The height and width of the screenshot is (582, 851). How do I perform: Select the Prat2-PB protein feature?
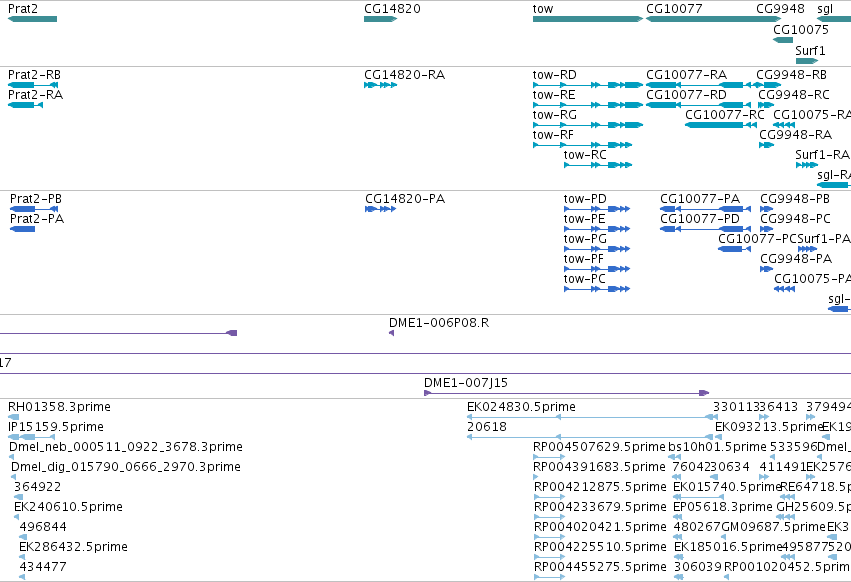[x=34, y=209]
